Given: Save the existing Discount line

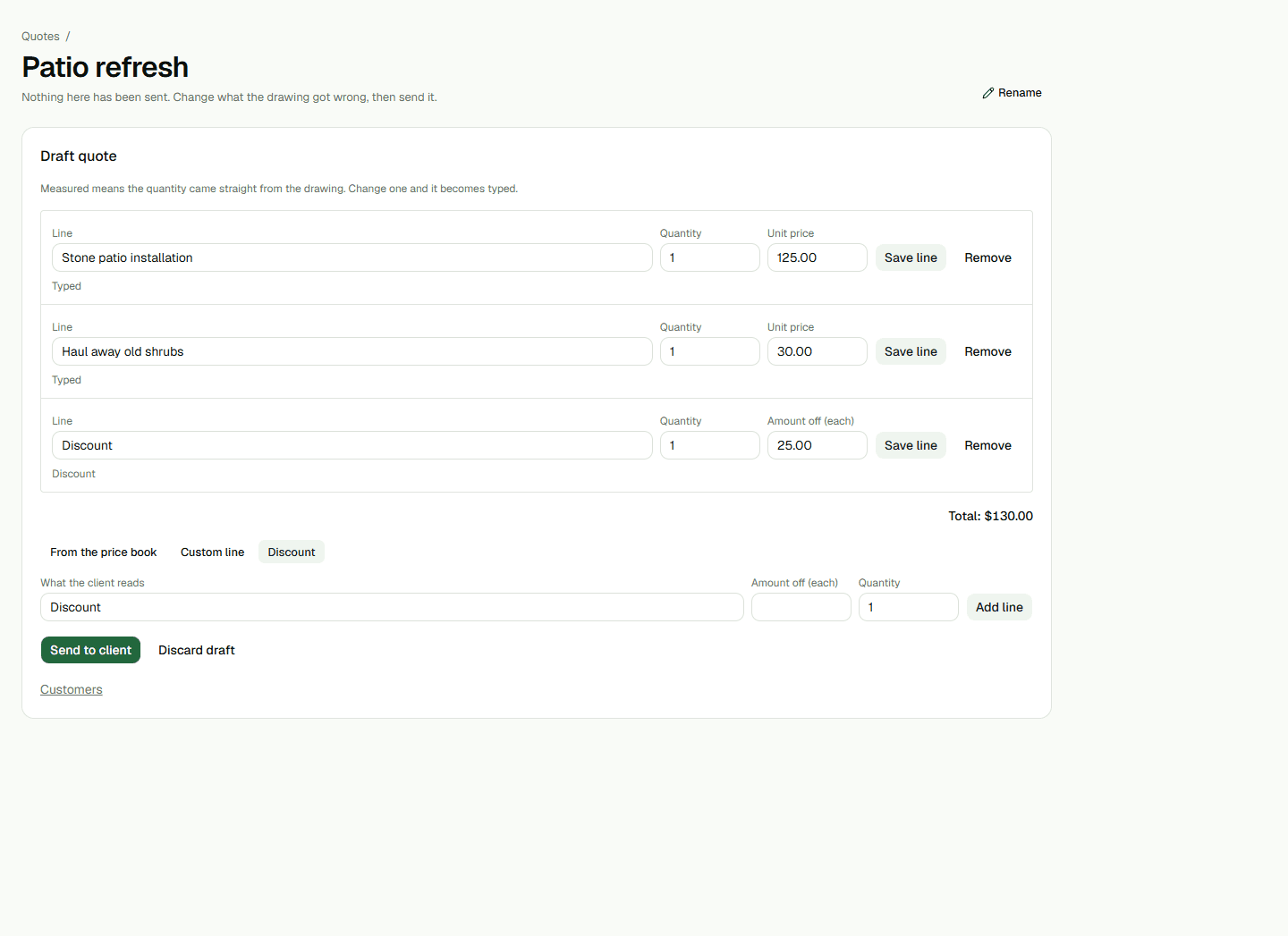Looking at the screenshot, I should [911, 445].
